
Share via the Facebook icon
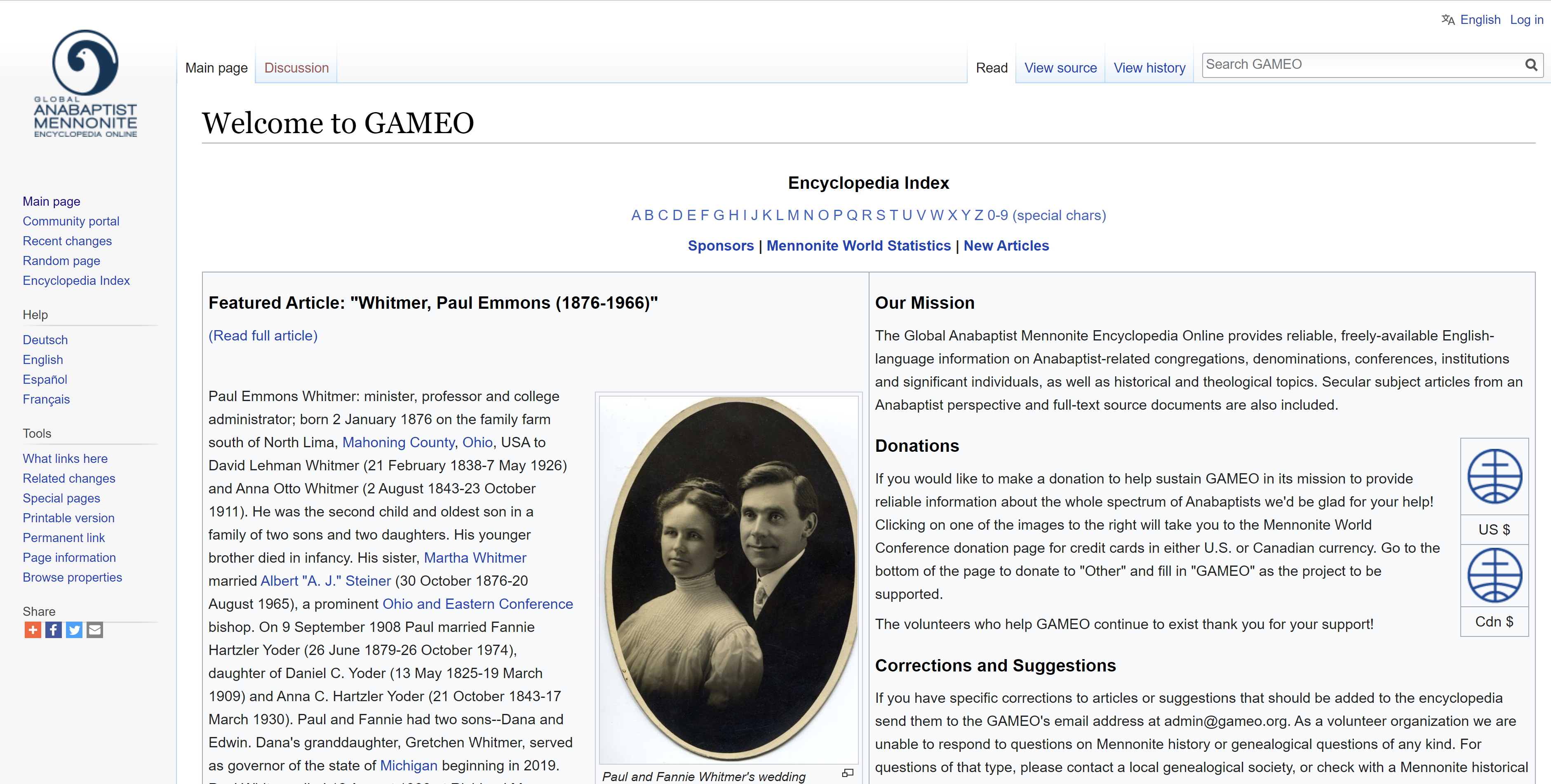click(54, 630)
